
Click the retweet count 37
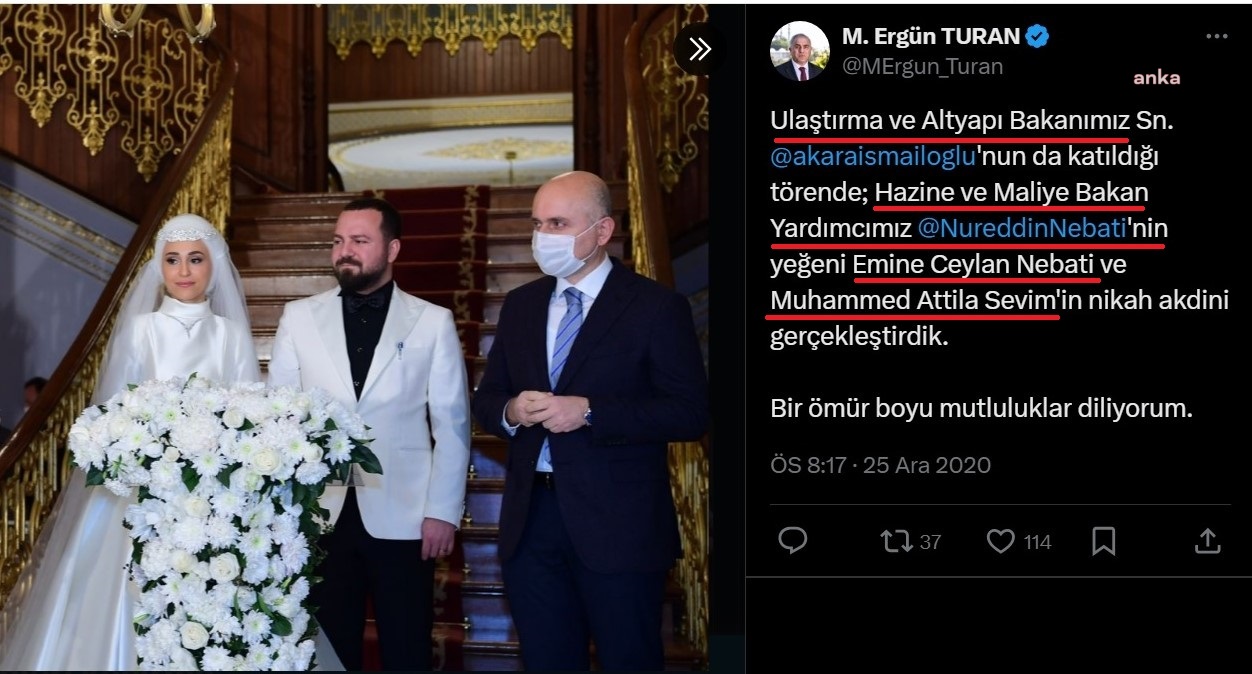[x=930, y=542]
